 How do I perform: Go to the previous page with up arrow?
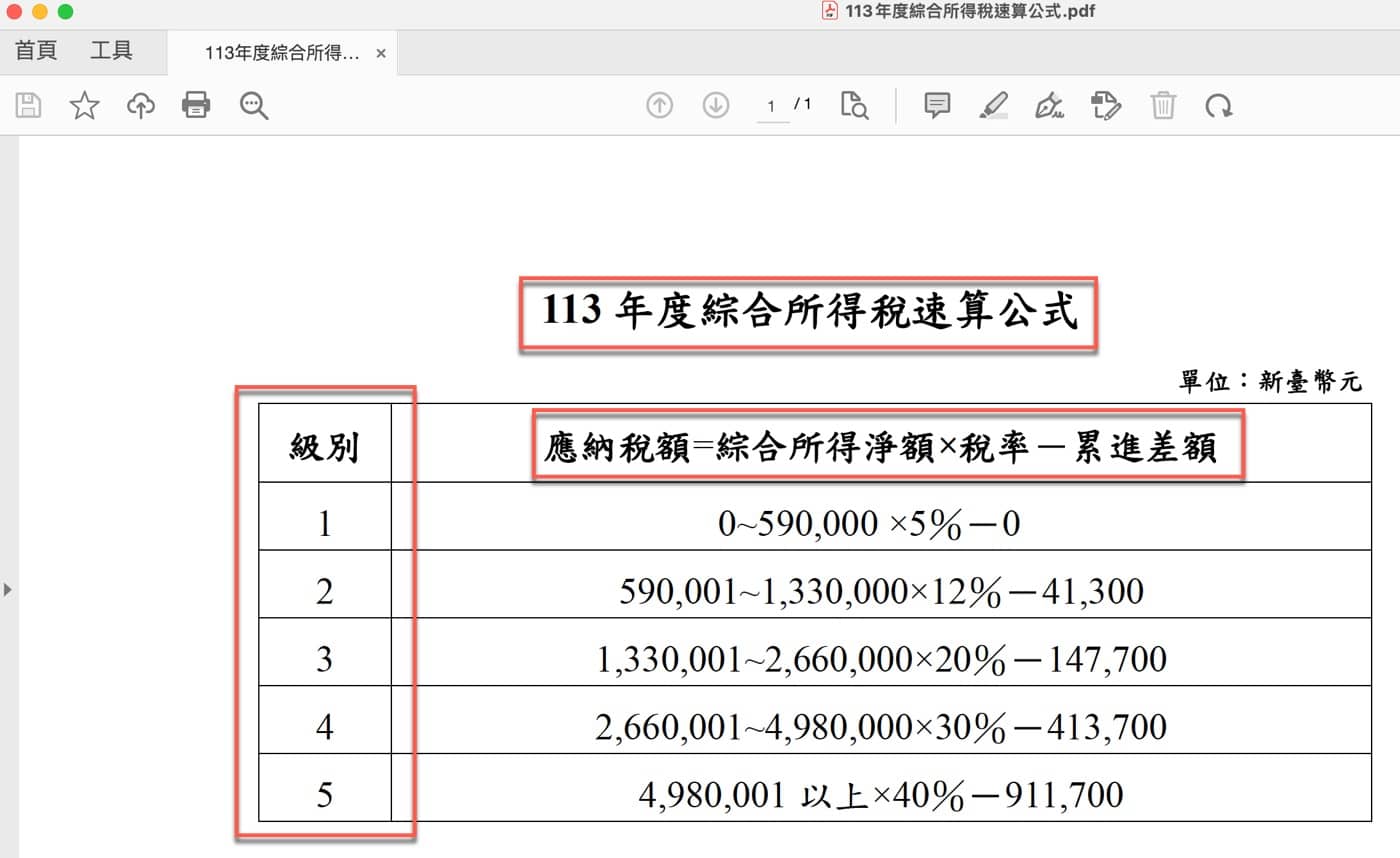point(659,105)
